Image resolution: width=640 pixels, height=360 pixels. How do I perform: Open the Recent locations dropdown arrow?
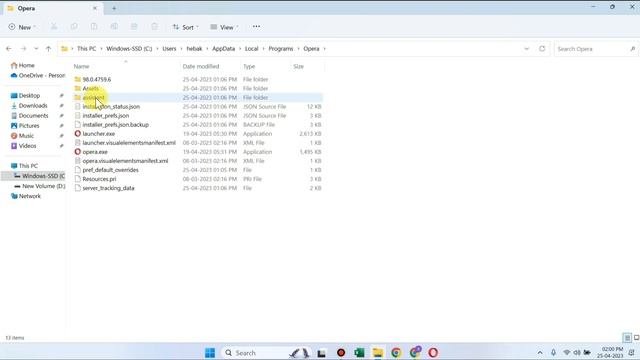pyautogui.click(x=36, y=49)
